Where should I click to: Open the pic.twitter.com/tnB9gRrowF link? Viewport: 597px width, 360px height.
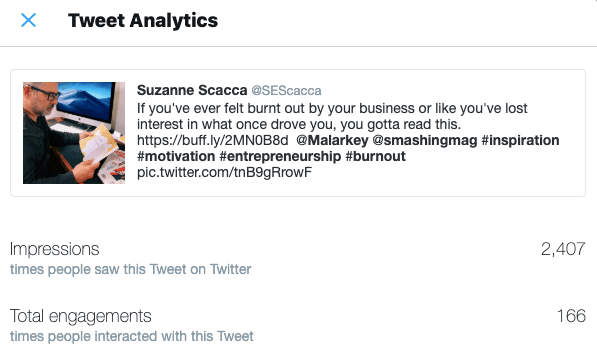(x=224, y=172)
